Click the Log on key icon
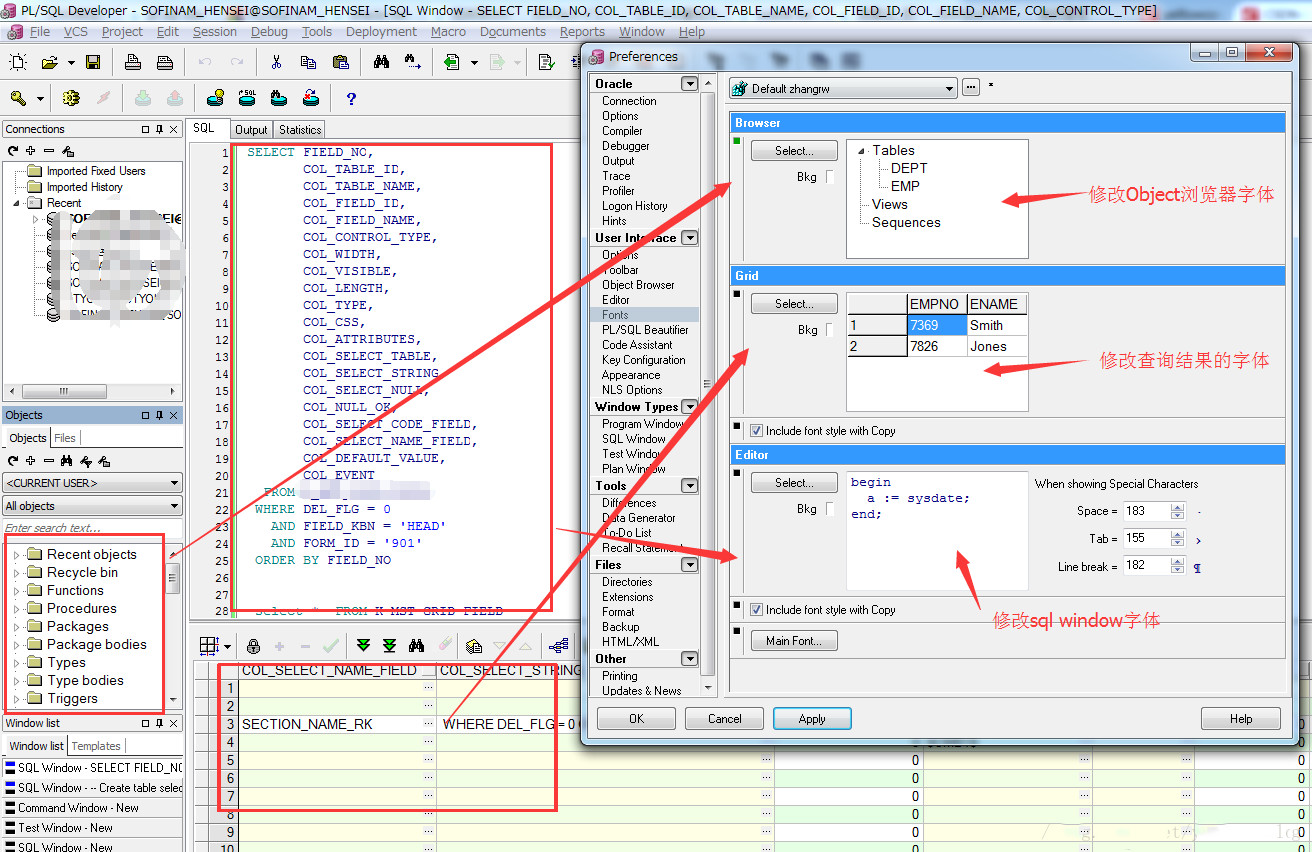1312x852 pixels. coord(18,98)
